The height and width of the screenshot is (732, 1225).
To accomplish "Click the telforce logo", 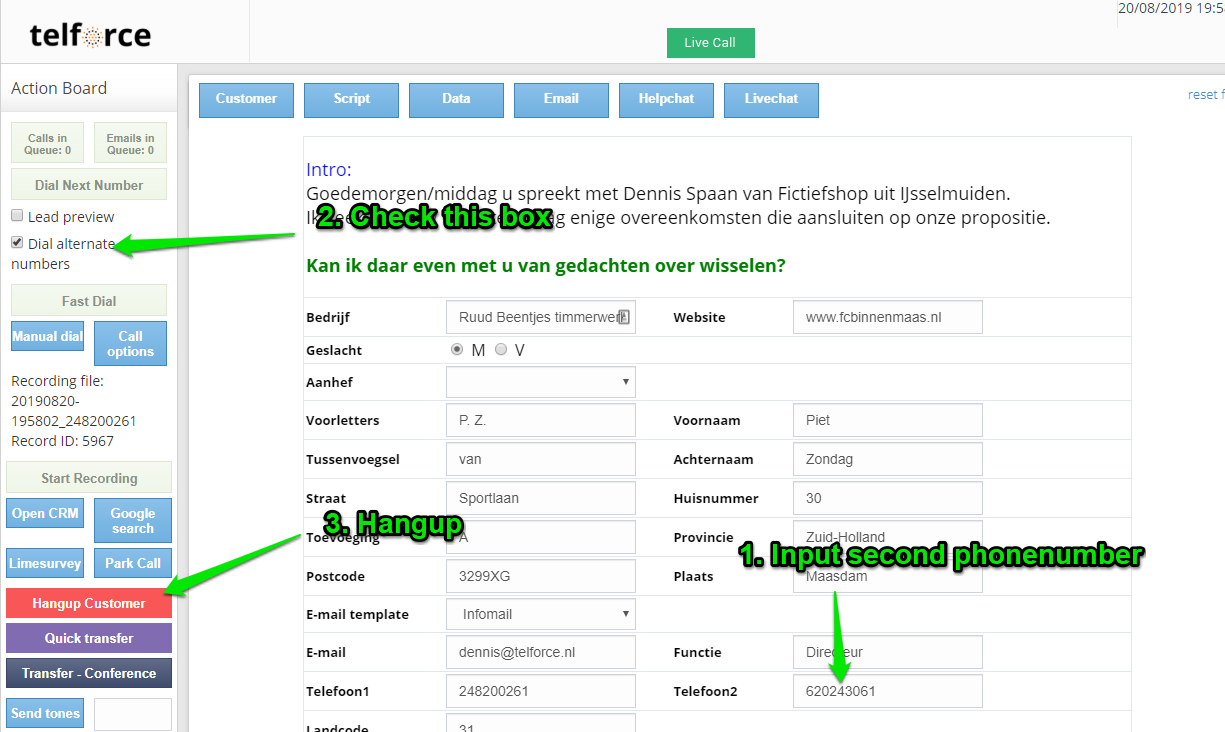I will (90, 37).
